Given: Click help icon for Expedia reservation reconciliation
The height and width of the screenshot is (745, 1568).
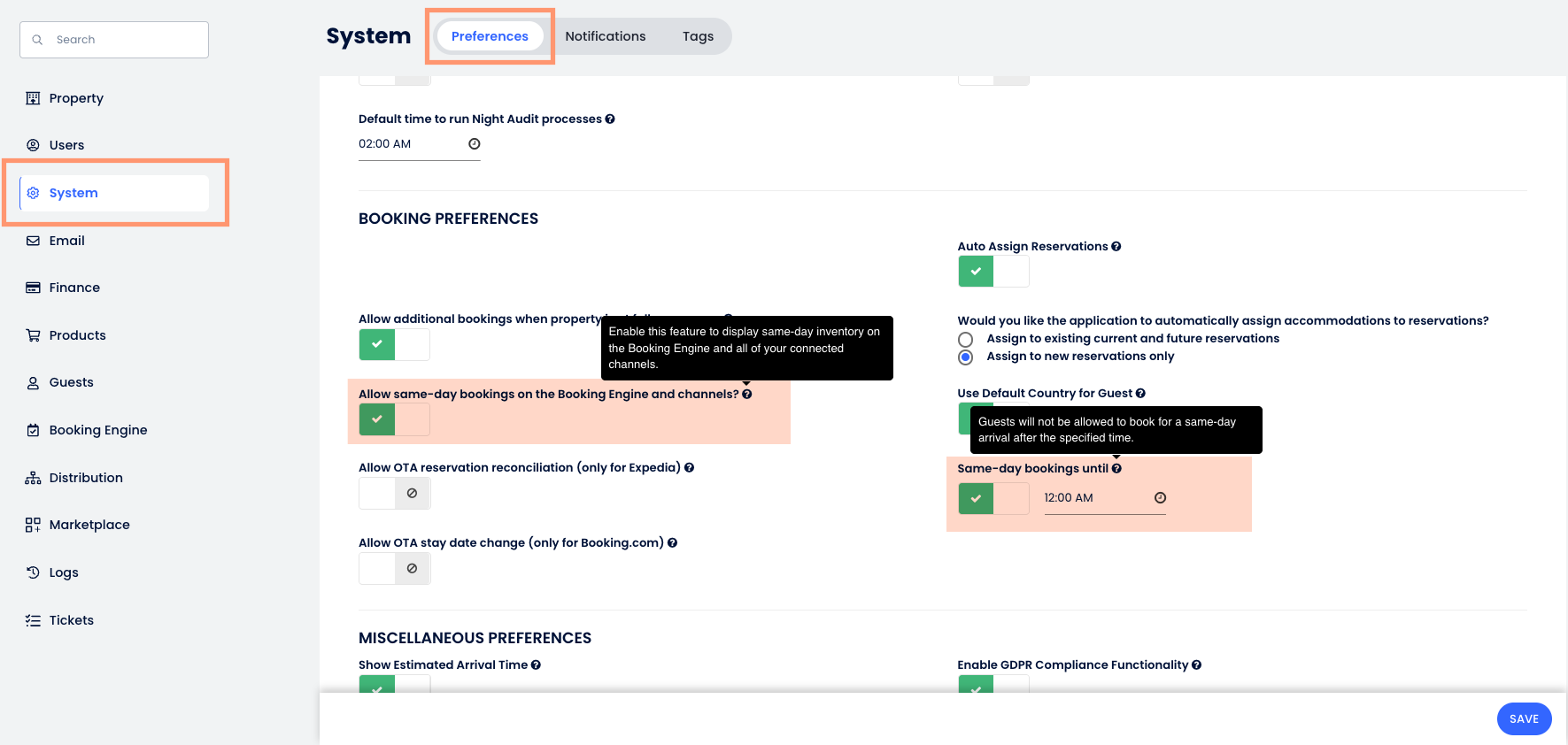Looking at the screenshot, I should click(x=689, y=468).
